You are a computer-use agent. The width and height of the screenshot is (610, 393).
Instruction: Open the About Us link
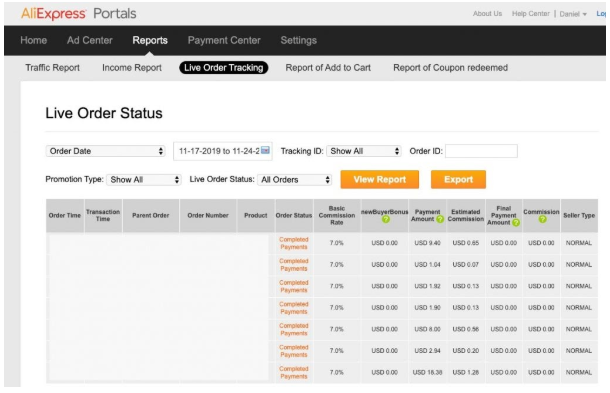click(487, 14)
